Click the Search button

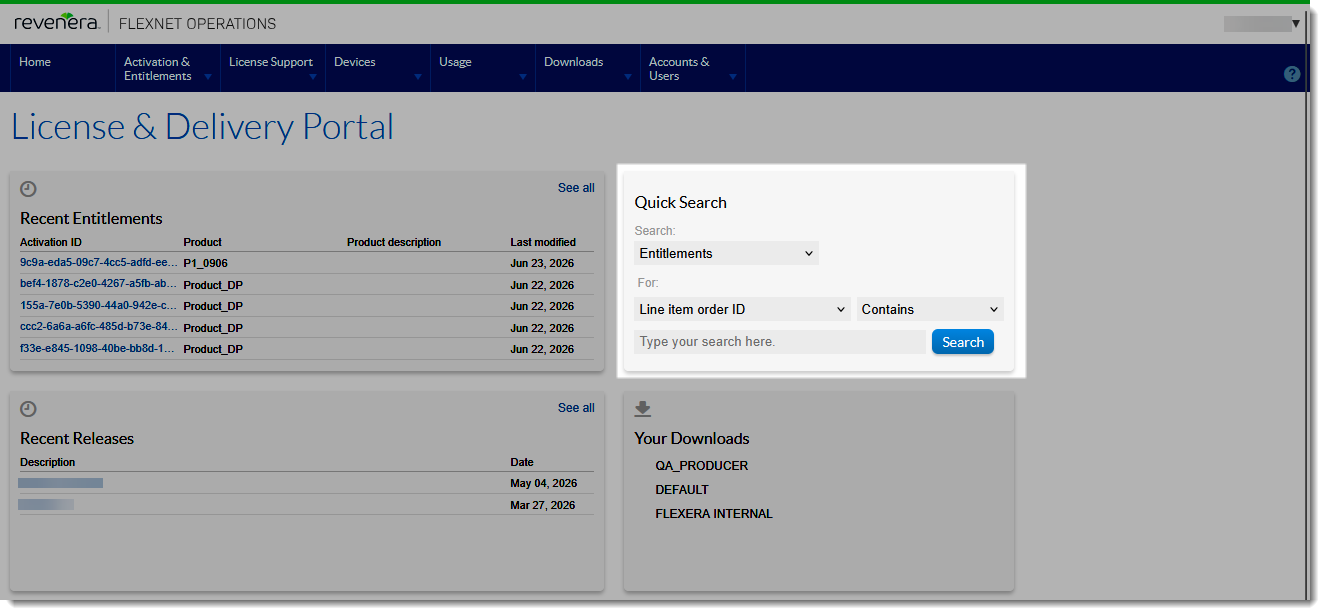point(963,342)
